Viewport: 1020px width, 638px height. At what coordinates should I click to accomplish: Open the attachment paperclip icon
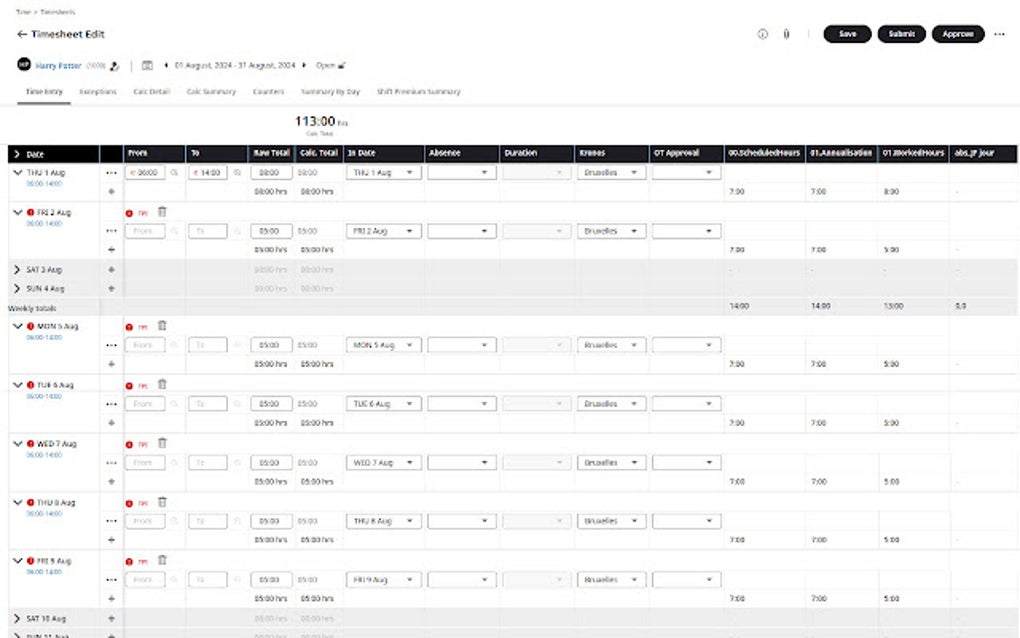(786, 34)
